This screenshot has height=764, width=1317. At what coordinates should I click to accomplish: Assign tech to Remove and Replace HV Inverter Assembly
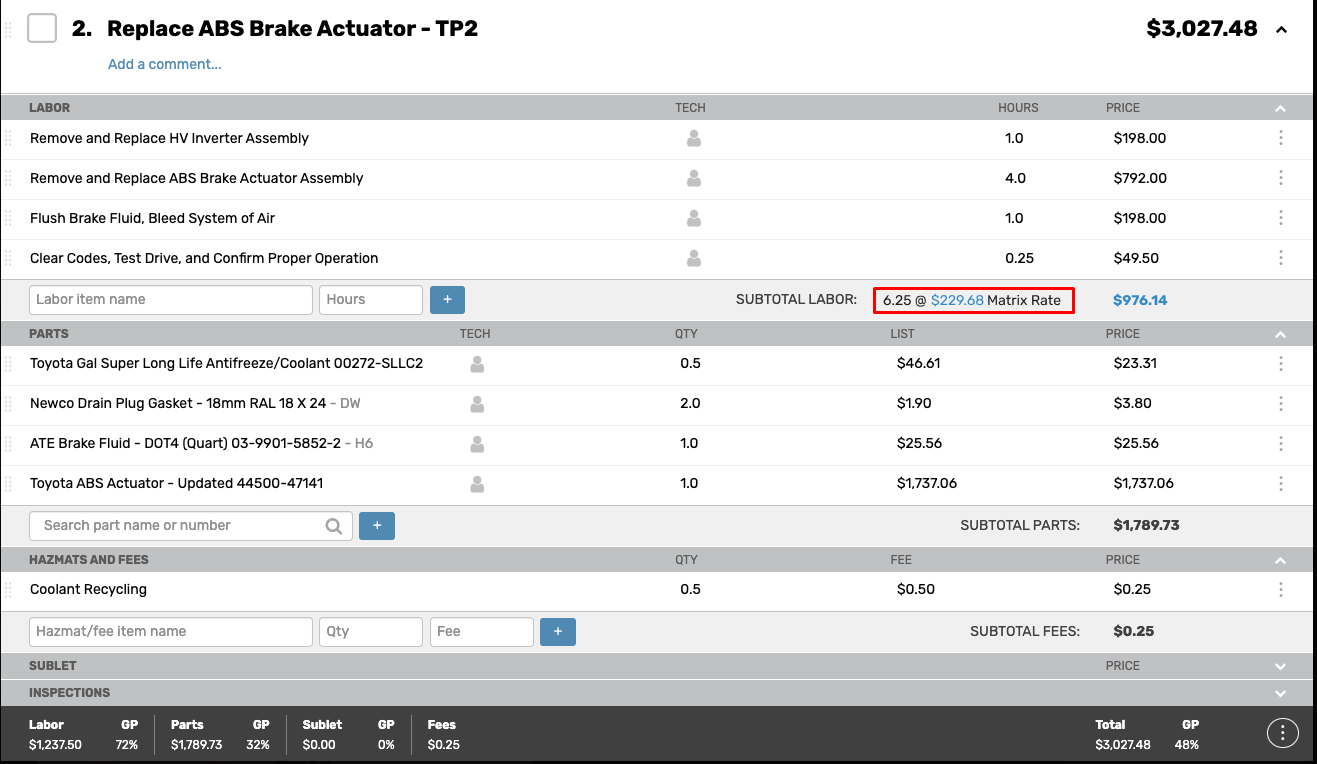click(694, 139)
